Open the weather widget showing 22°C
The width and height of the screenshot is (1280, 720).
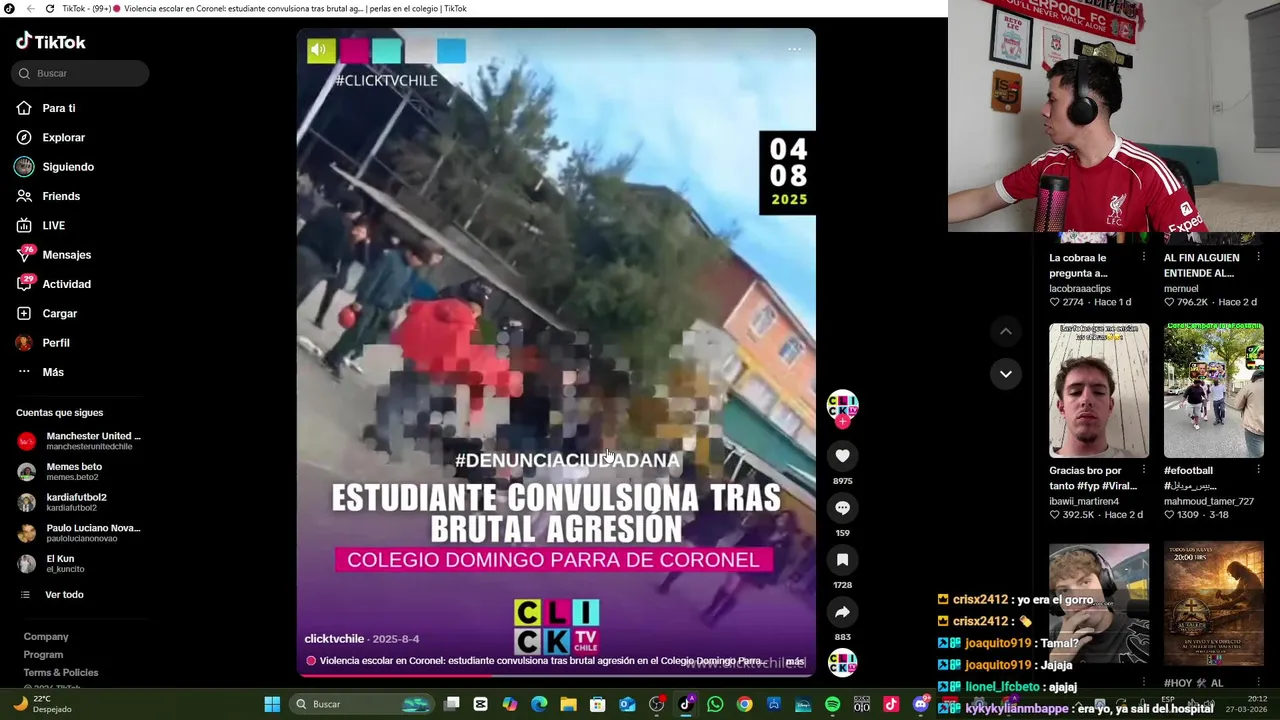click(x=43, y=704)
